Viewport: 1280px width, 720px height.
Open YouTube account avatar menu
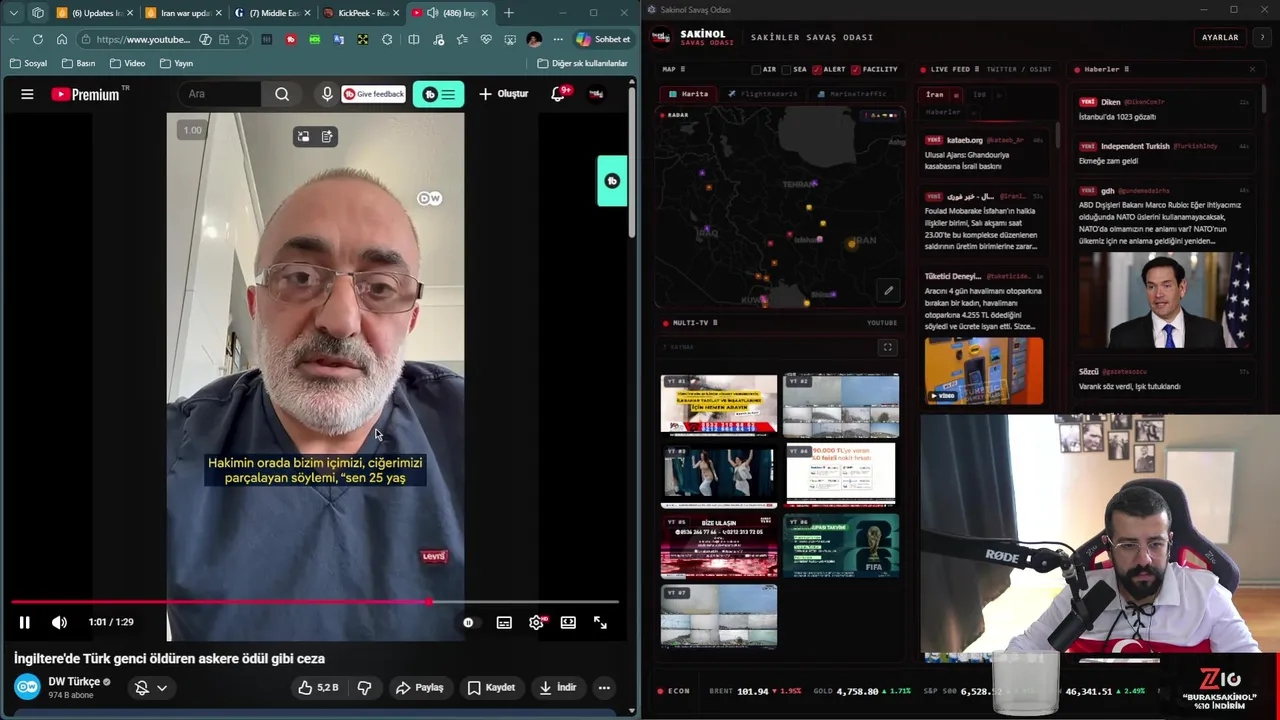pyautogui.click(x=596, y=94)
